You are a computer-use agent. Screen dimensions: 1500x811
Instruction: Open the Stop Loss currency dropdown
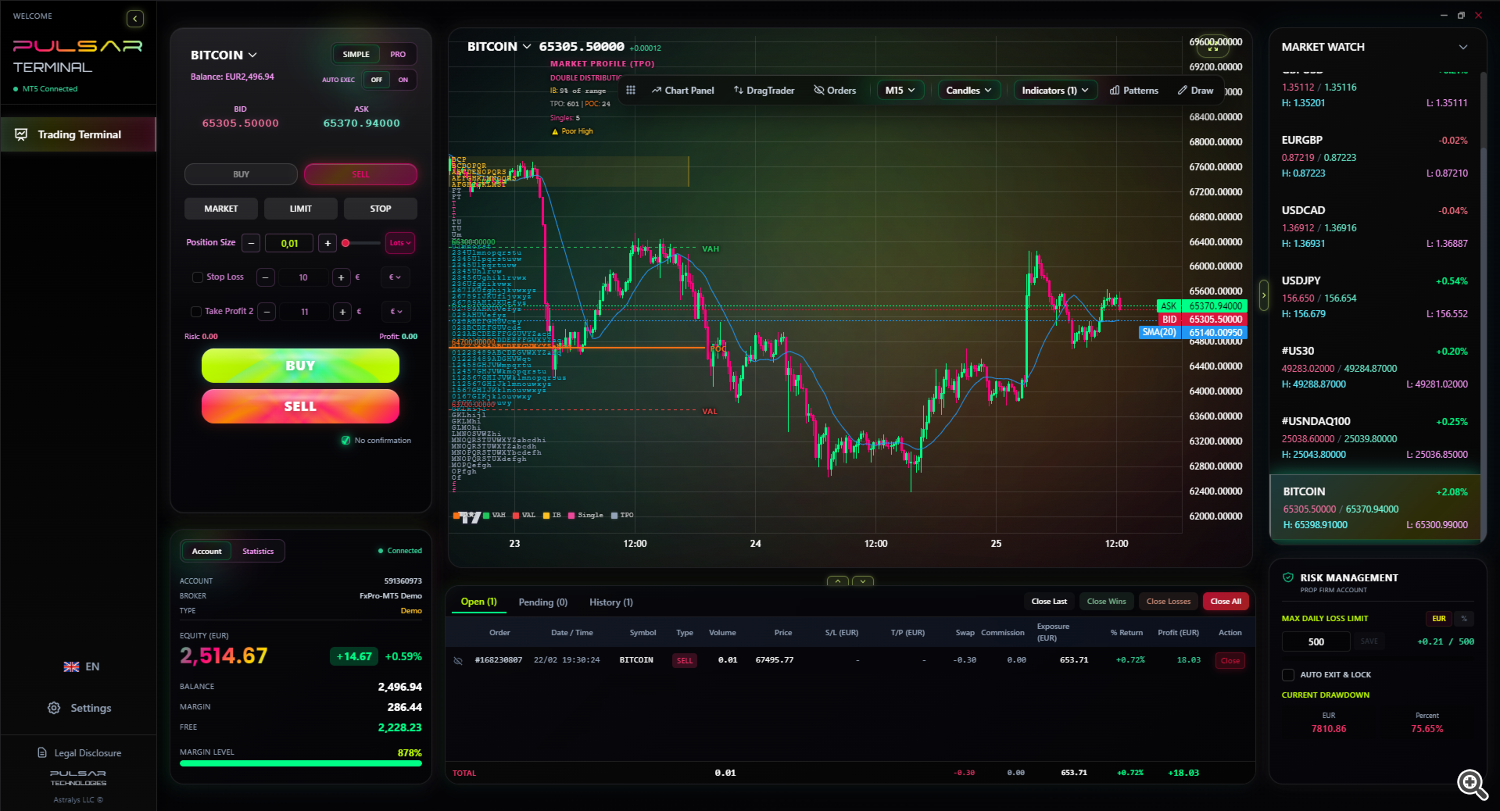tap(397, 277)
